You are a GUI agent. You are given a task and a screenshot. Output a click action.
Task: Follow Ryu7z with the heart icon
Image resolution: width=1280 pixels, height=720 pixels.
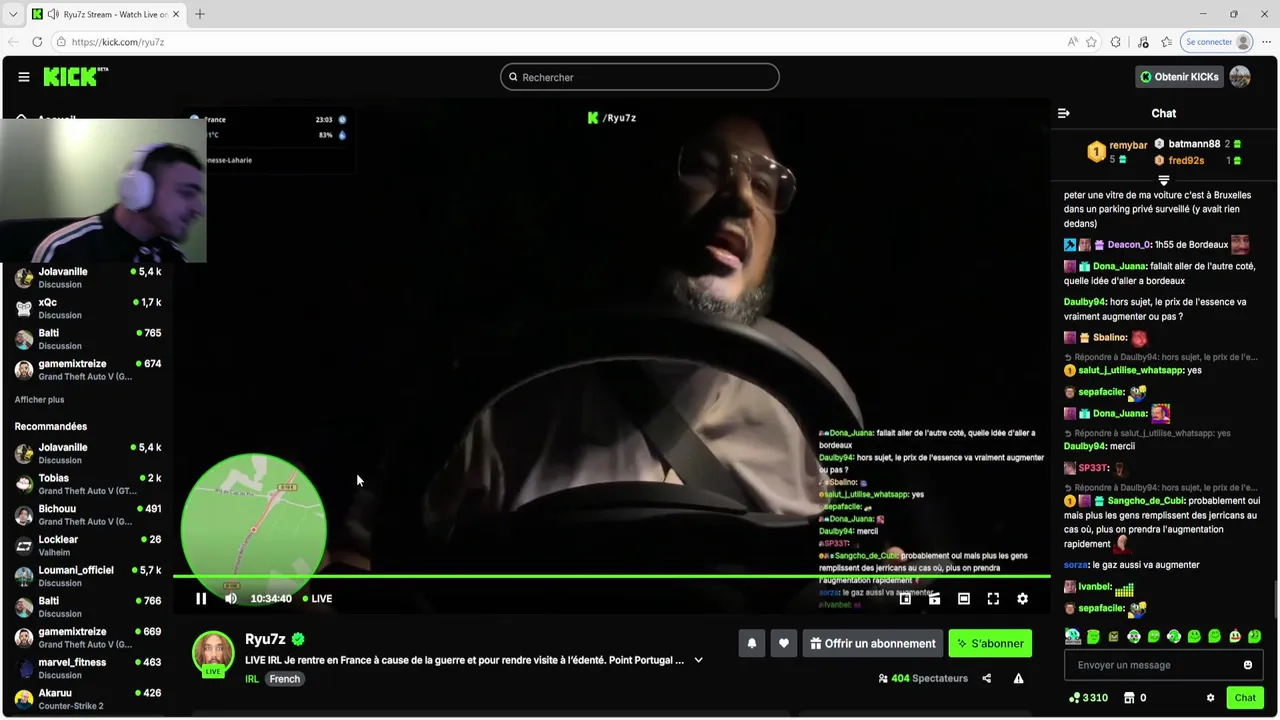[784, 644]
